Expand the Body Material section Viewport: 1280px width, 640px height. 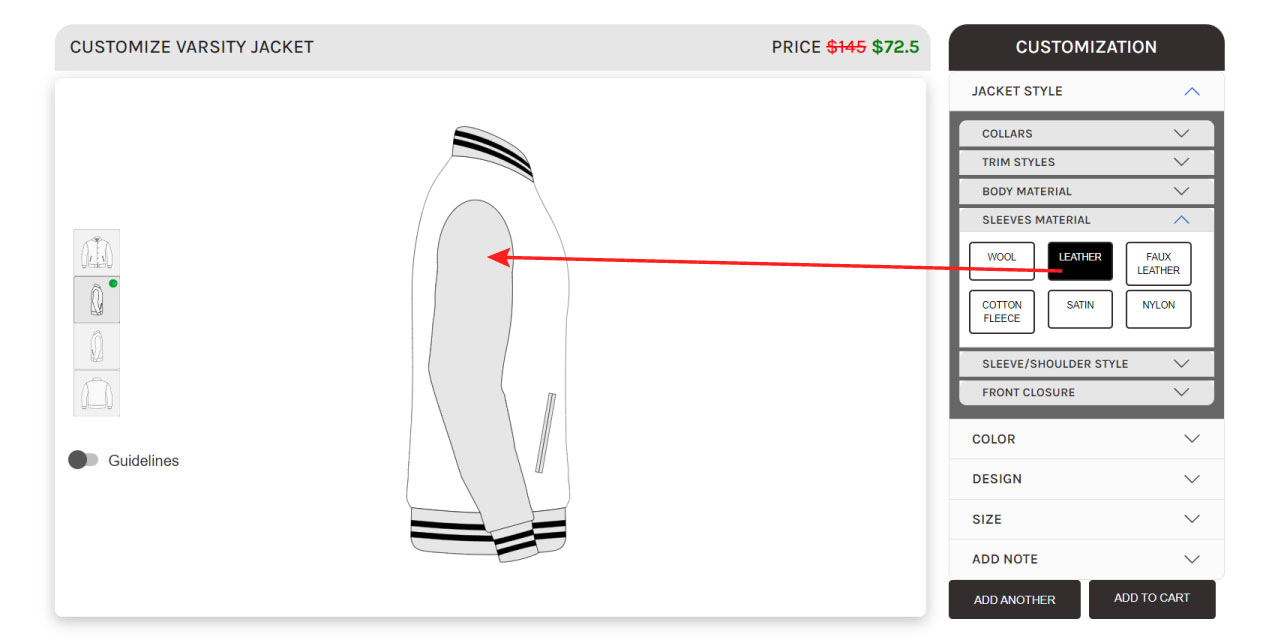pos(1086,191)
